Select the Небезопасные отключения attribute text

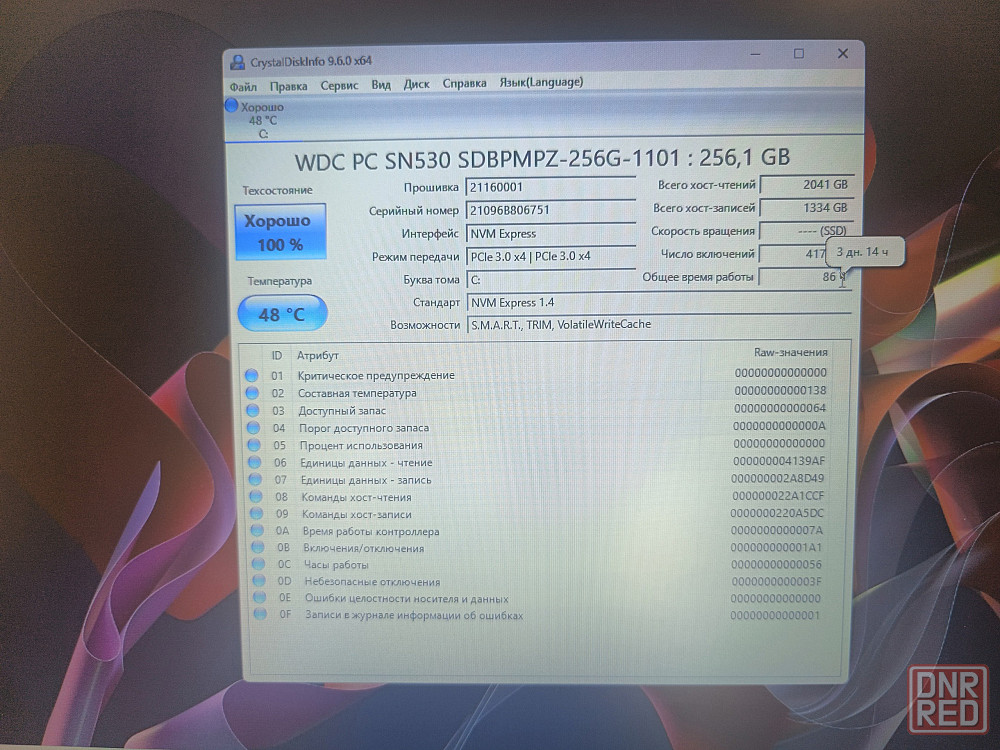(372, 582)
